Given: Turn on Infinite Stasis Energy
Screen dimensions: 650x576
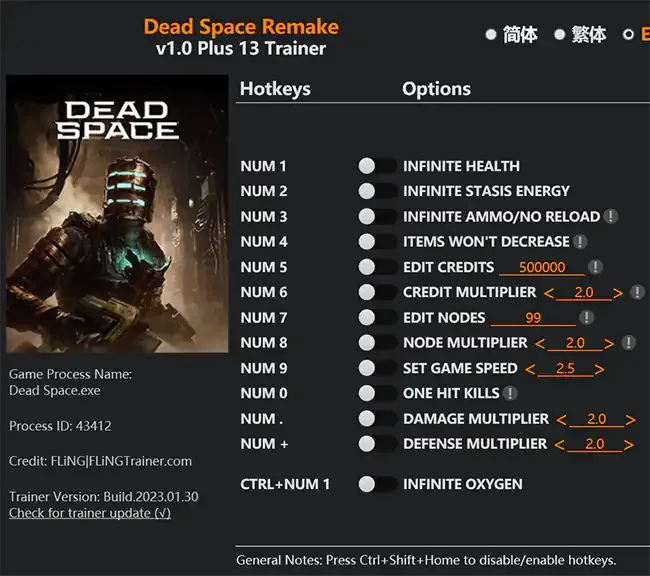Looking at the screenshot, I should point(377,191).
